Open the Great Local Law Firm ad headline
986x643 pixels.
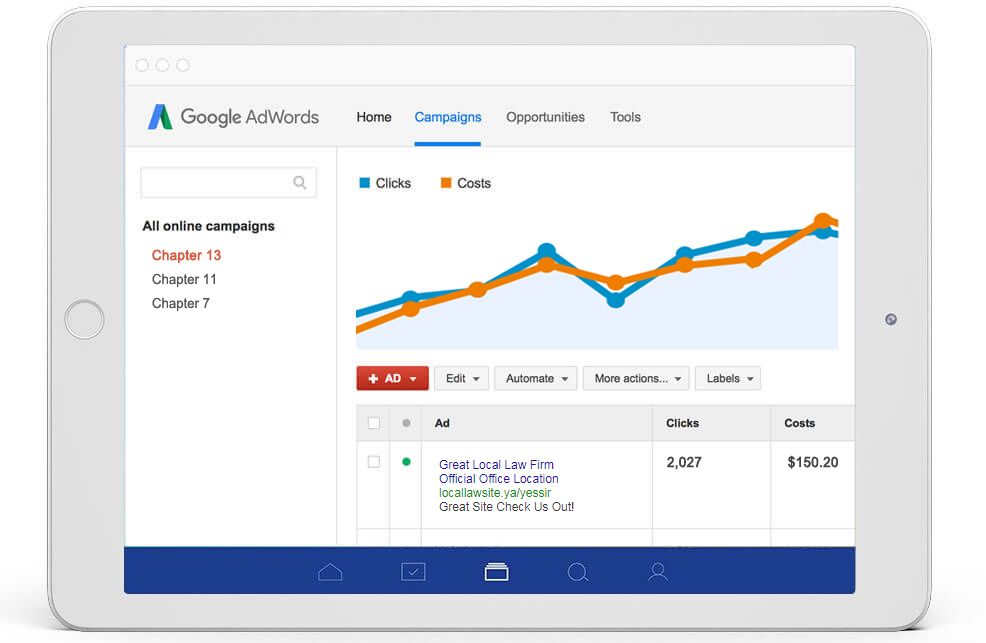(496, 464)
